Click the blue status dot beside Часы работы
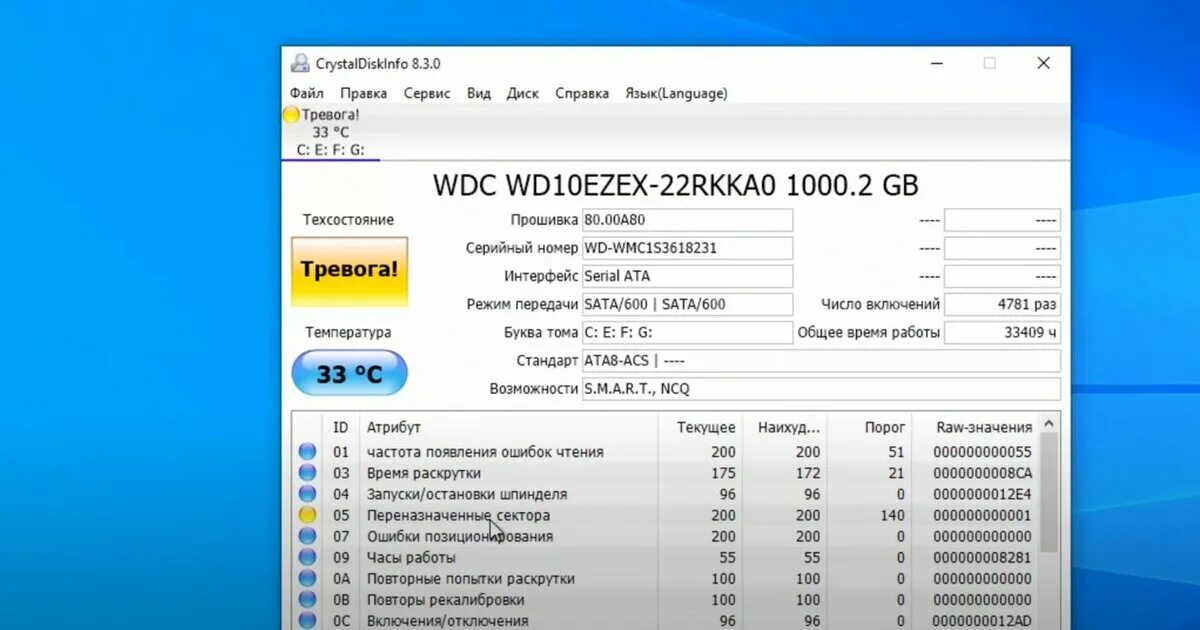Screen dimensions: 1200x630 point(309,557)
